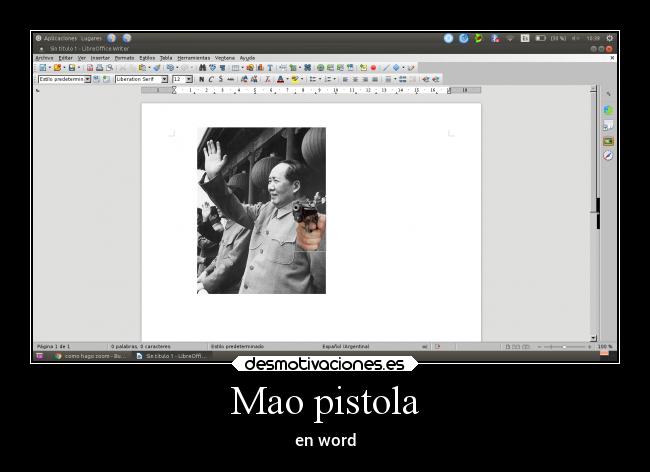
Task: Click the Insert text box T icon
Action: 270,68
